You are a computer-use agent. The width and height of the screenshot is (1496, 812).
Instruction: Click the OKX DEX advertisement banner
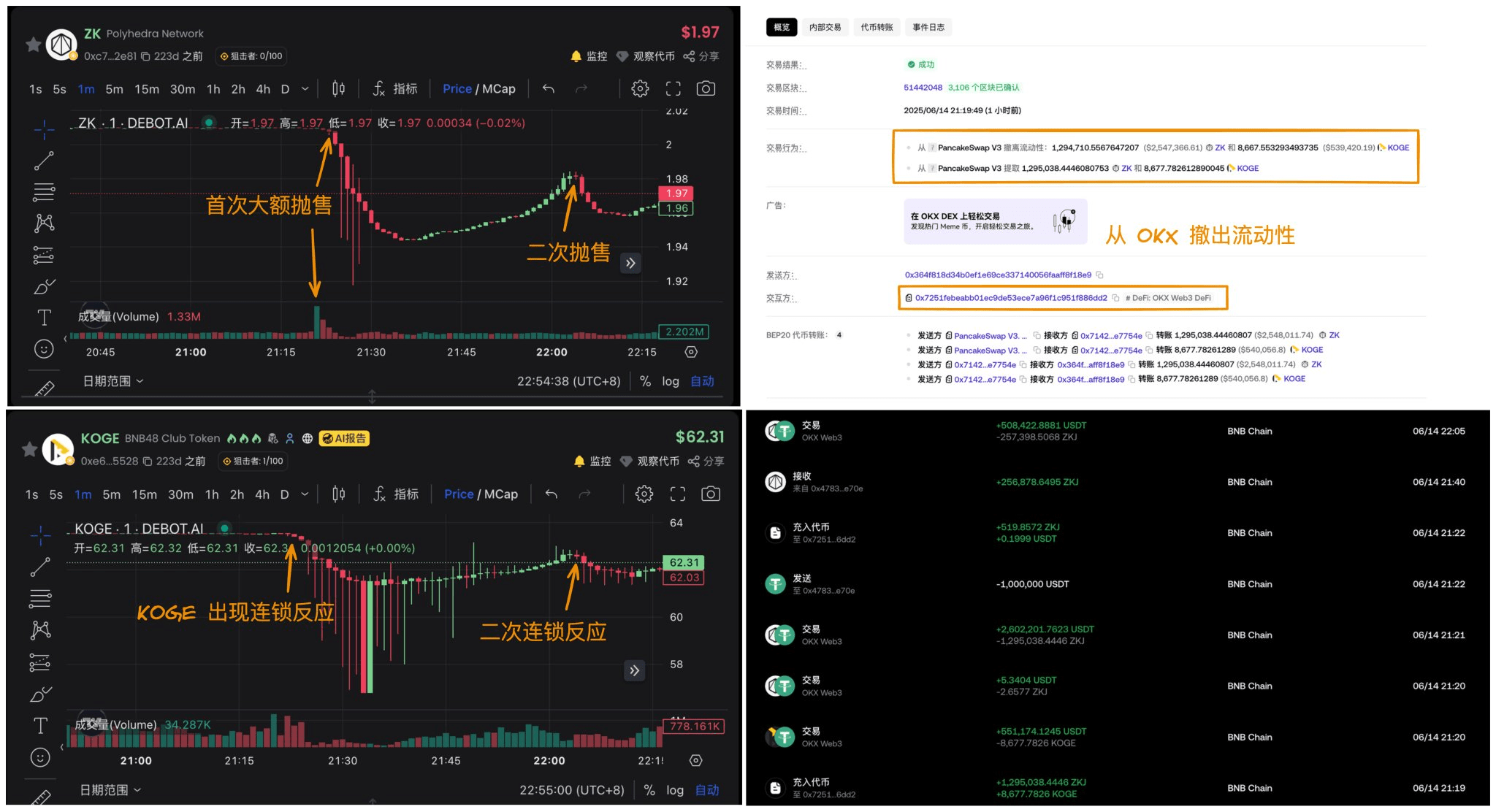(x=995, y=221)
